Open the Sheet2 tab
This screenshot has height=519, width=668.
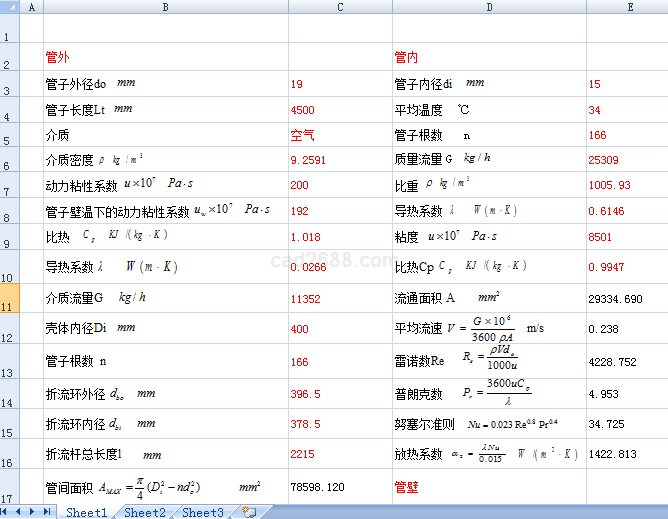pyautogui.click(x=145, y=512)
